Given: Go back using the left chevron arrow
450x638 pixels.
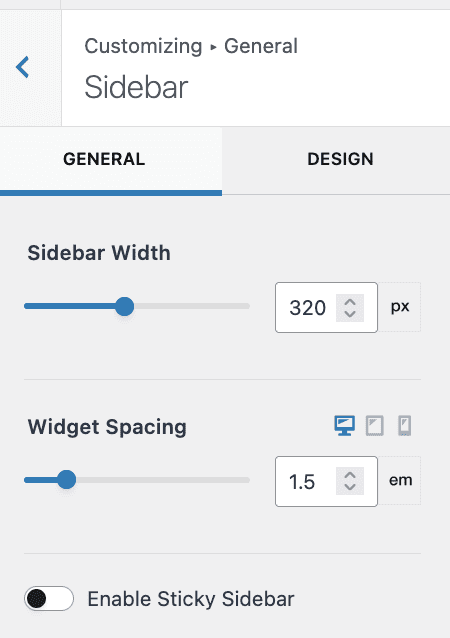Looking at the screenshot, I should pos(23,67).
